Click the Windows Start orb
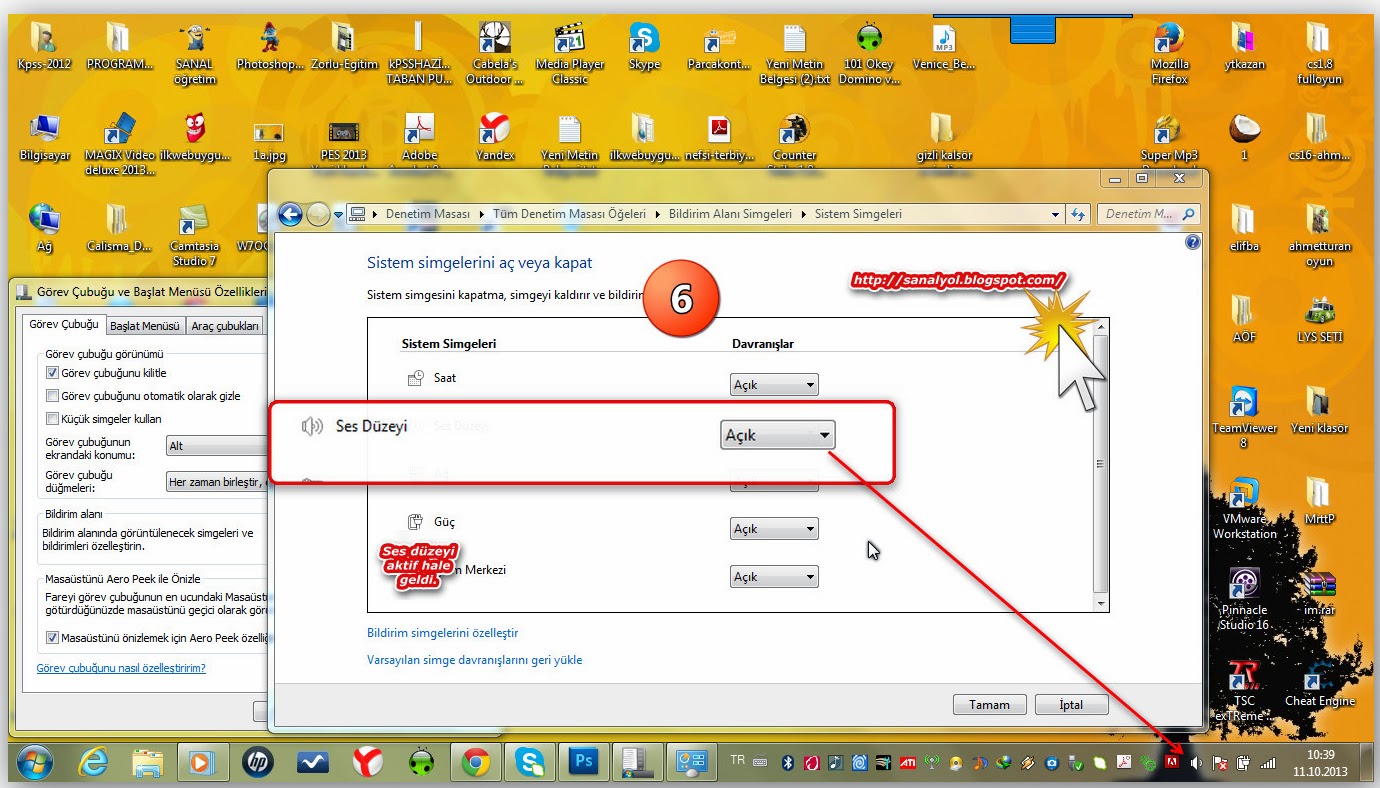This screenshot has height=788, width=1380. (35, 763)
